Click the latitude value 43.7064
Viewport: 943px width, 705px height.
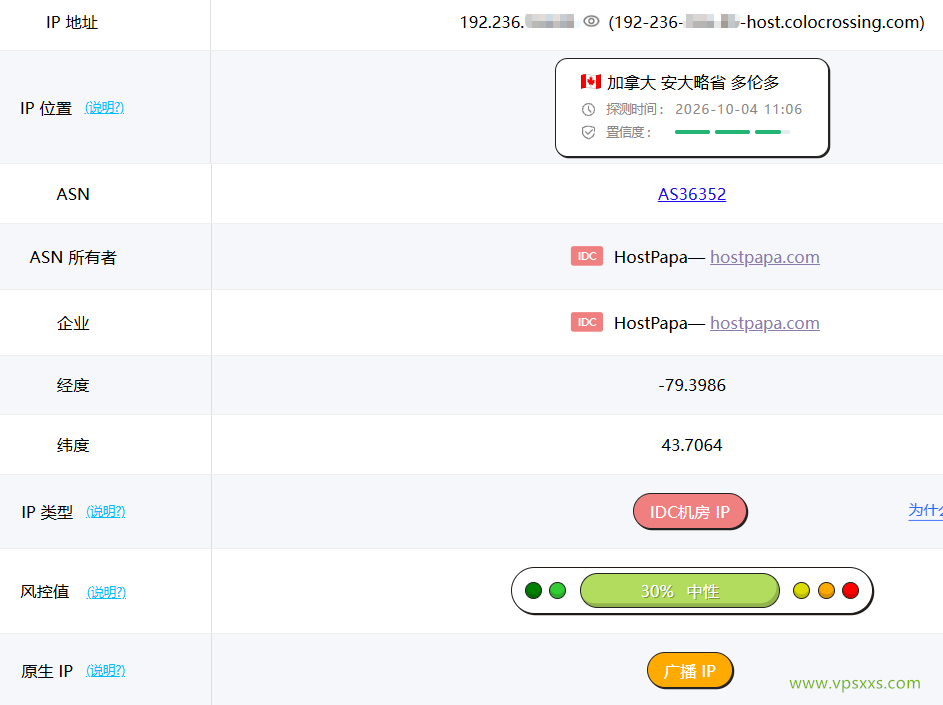(692, 445)
